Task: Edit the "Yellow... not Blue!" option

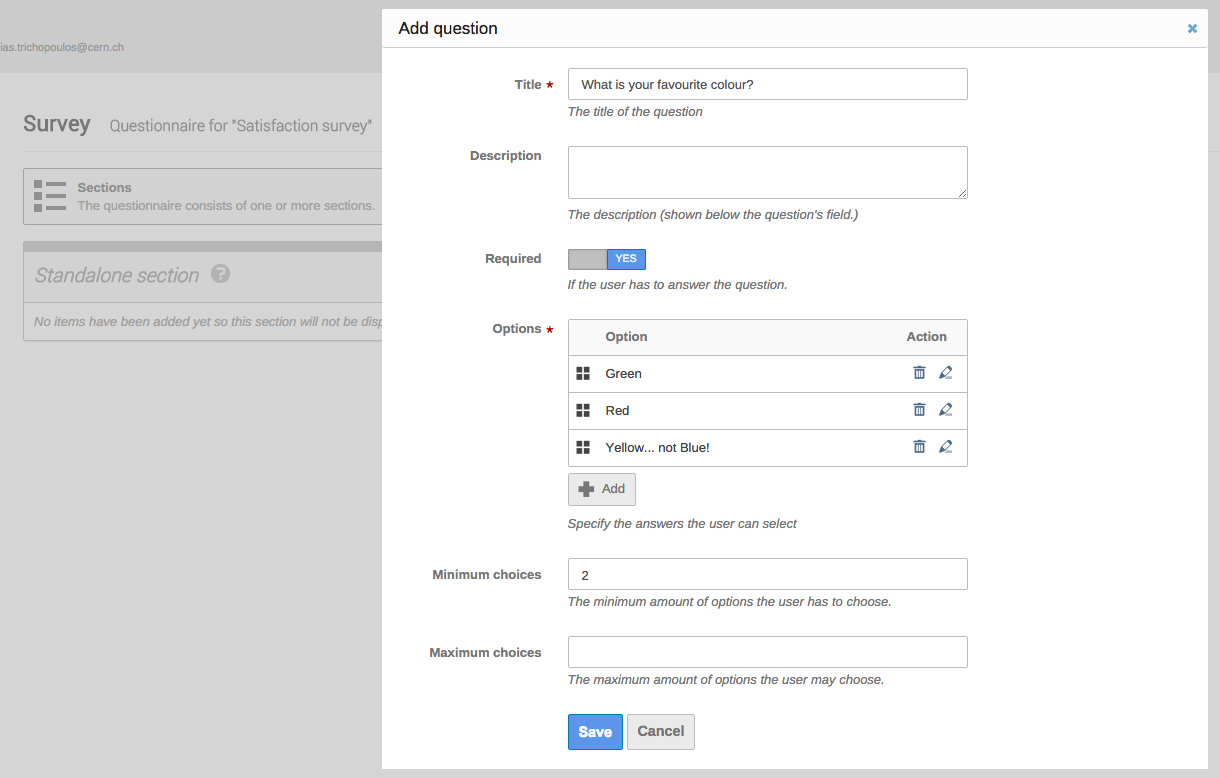Action: coord(945,447)
